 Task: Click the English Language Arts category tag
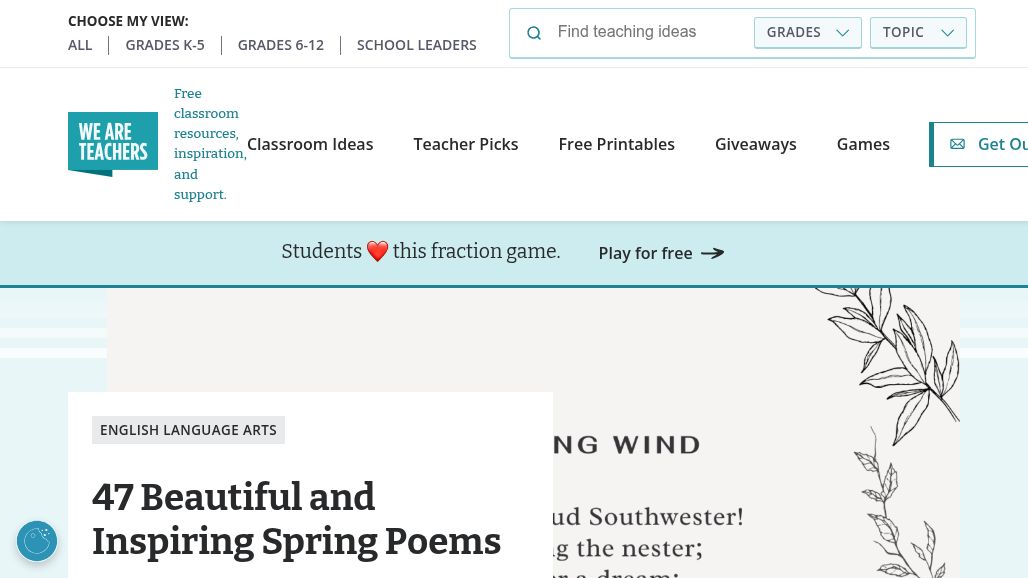[x=188, y=430]
